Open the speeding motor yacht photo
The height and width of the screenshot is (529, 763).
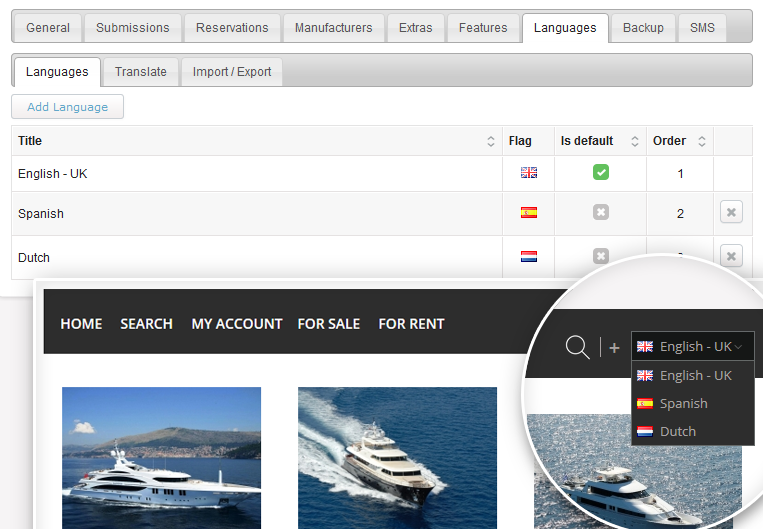(x=398, y=458)
